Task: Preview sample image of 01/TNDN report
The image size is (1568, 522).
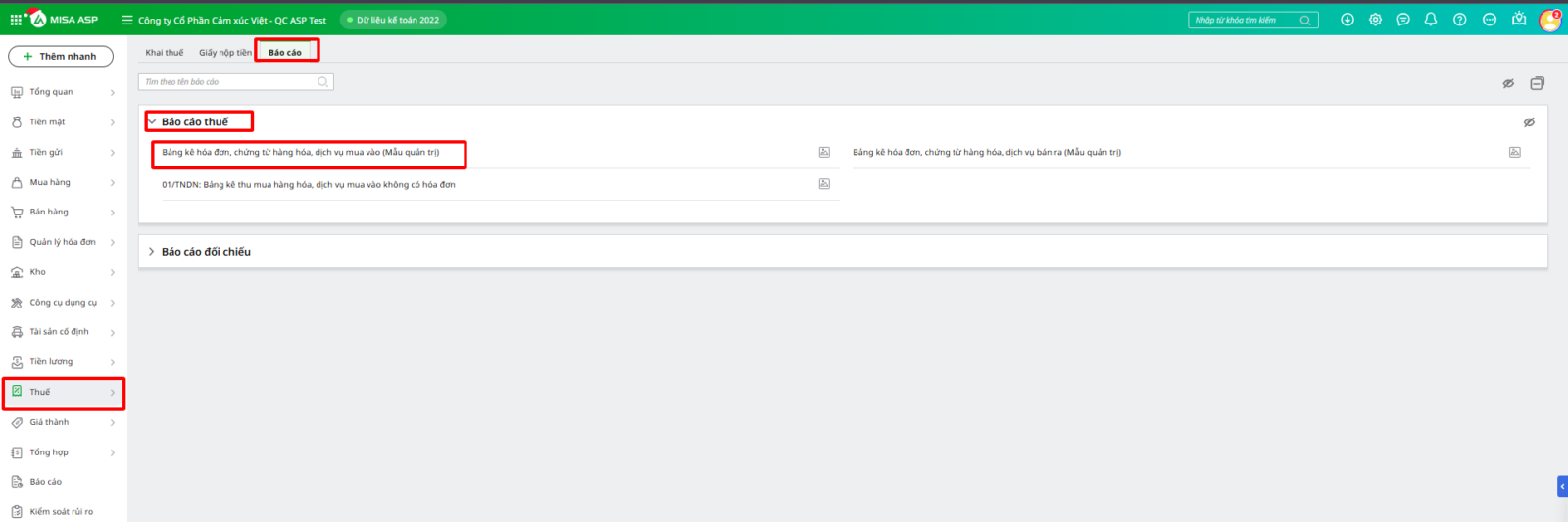Action: click(824, 184)
